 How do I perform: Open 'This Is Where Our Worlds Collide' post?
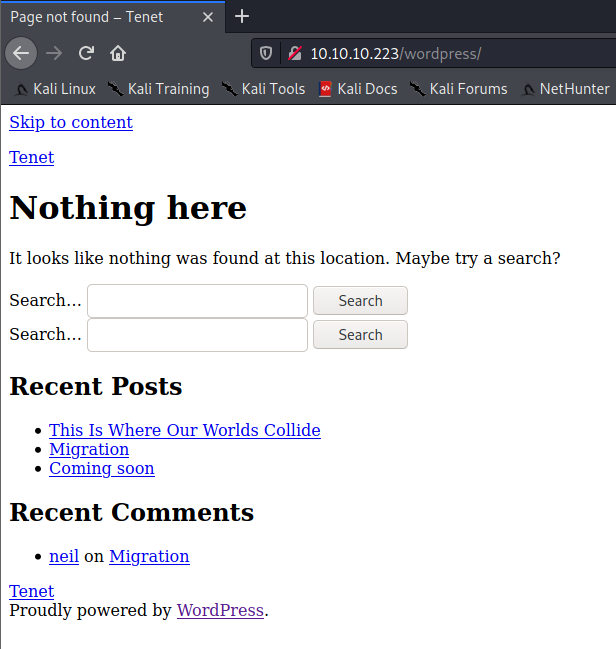pyautogui.click(x=185, y=430)
